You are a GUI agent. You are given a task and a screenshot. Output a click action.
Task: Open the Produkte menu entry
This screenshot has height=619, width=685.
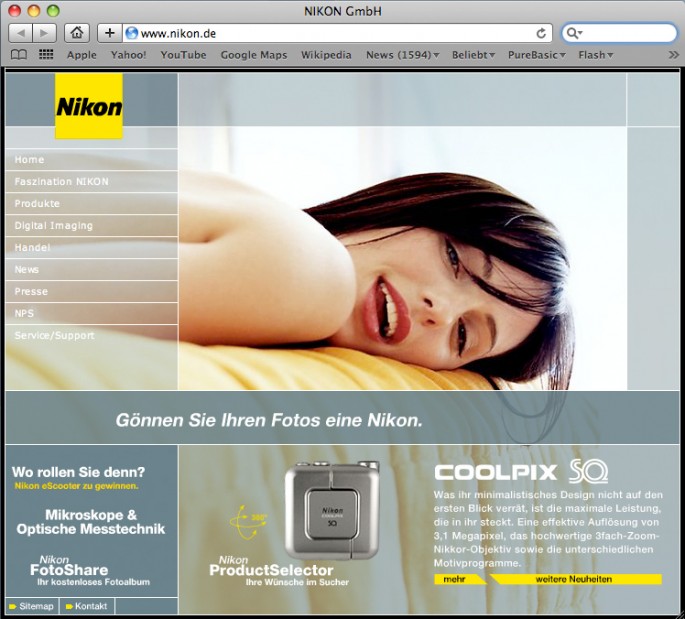[x=92, y=204]
